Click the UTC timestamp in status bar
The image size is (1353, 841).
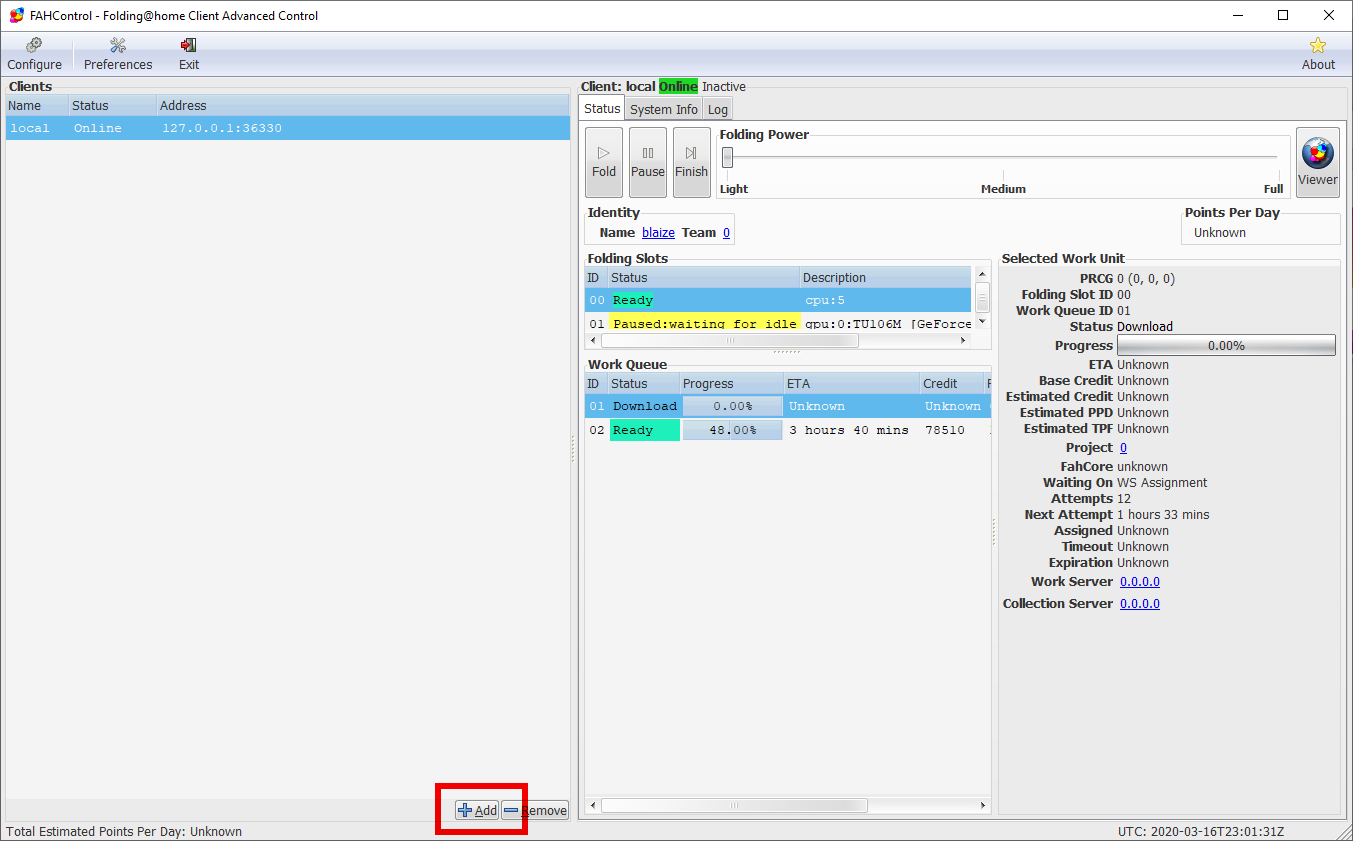tap(1201, 831)
